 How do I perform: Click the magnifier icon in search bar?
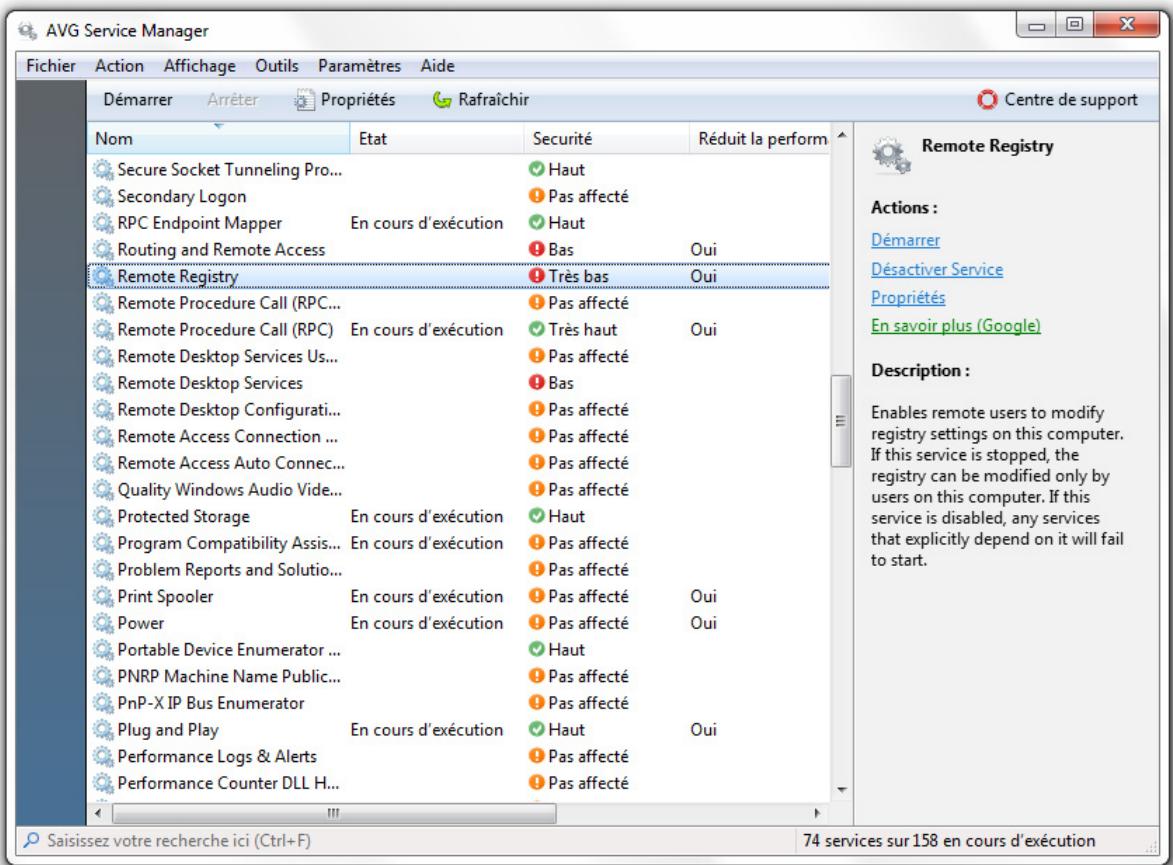click(31, 840)
